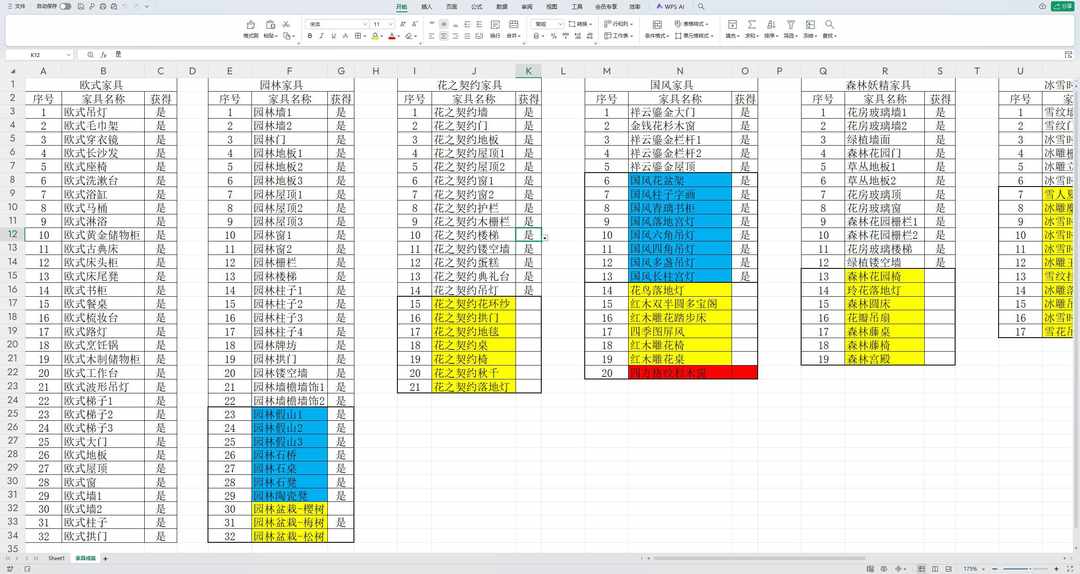Click the WPS AI button
This screenshot has height=574, width=1080.
(670, 6)
